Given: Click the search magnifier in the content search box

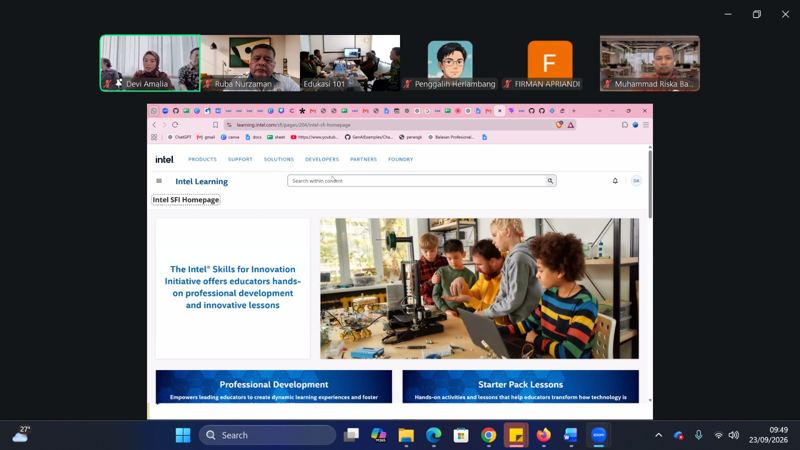Looking at the screenshot, I should 550,181.
